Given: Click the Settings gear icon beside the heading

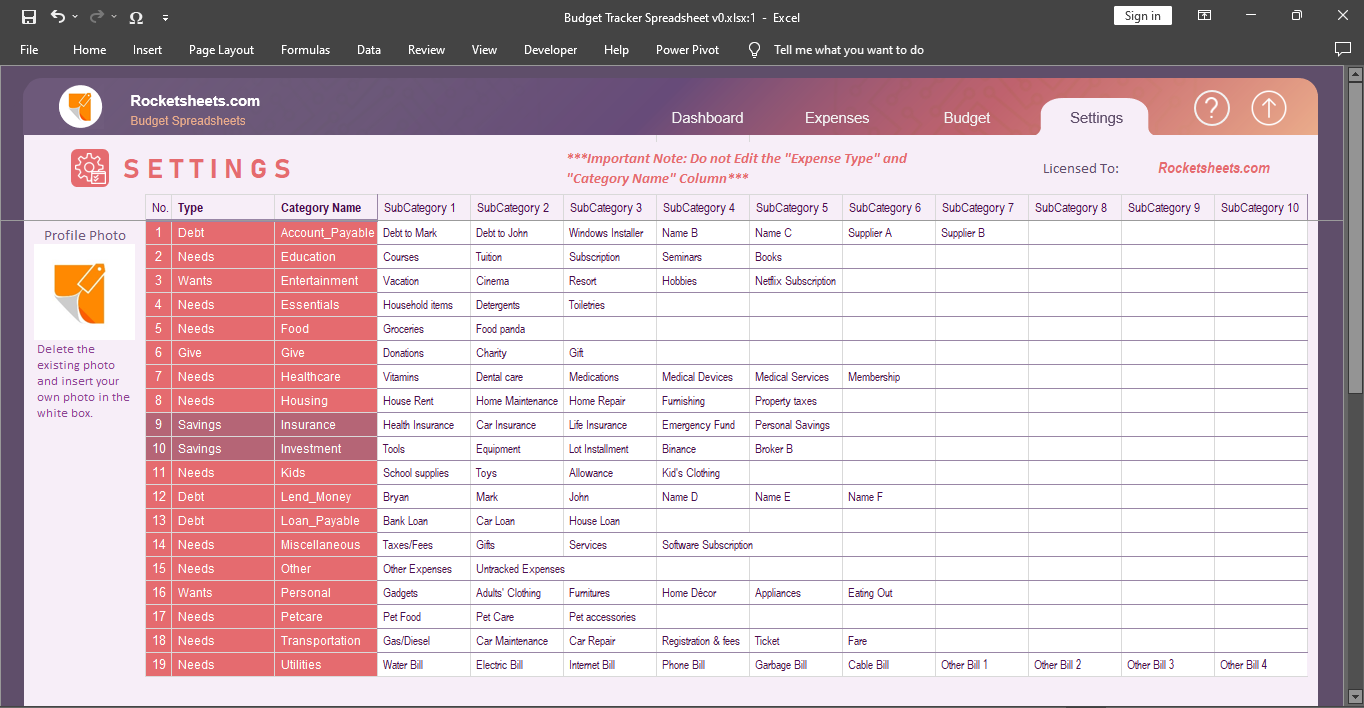Looking at the screenshot, I should [90, 168].
